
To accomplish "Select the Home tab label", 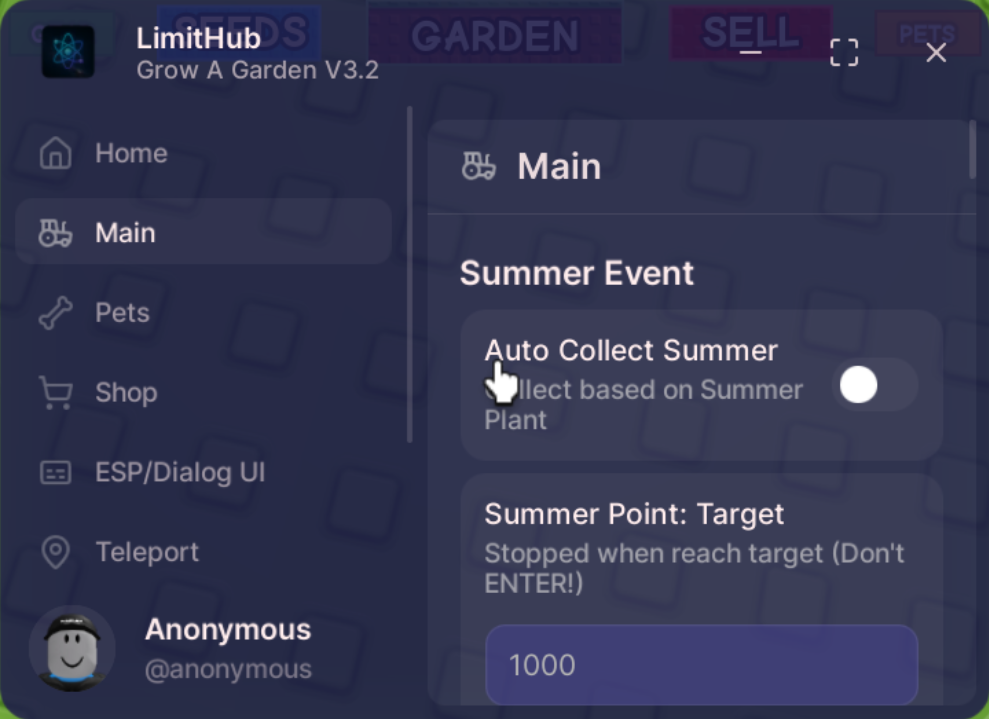I will coord(131,153).
